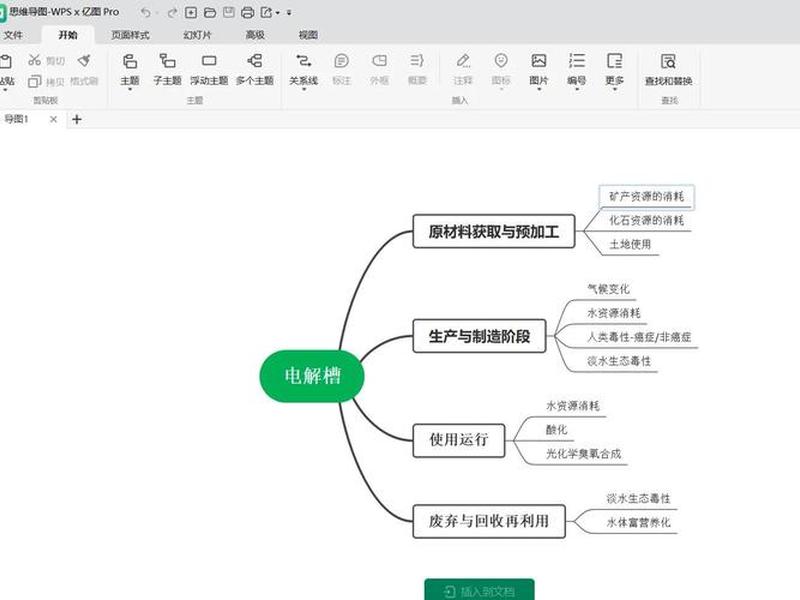The height and width of the screenshot is (600, 800).
Task: Select the 导图1 document tab
Action: point(16,119)
